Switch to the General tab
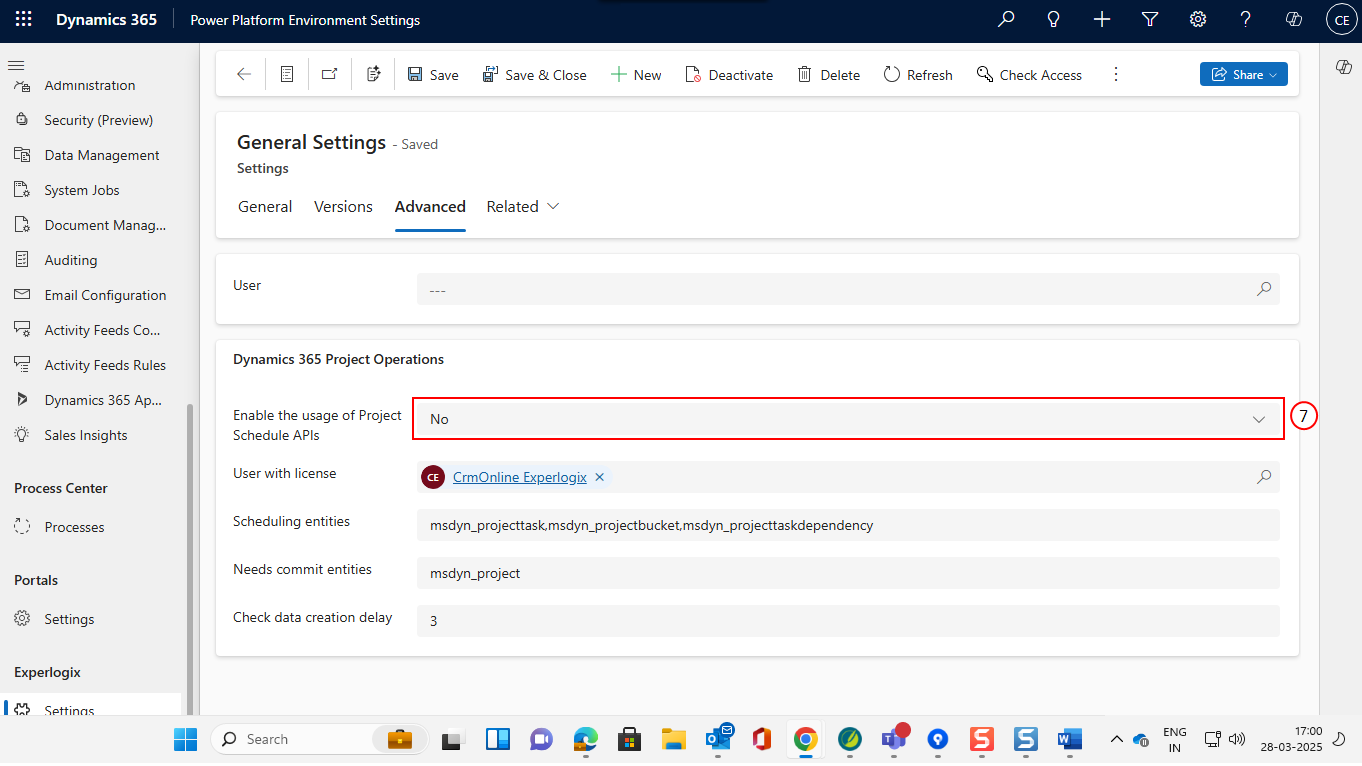This screenshot has width=1362, height=766. pos(265,207)
